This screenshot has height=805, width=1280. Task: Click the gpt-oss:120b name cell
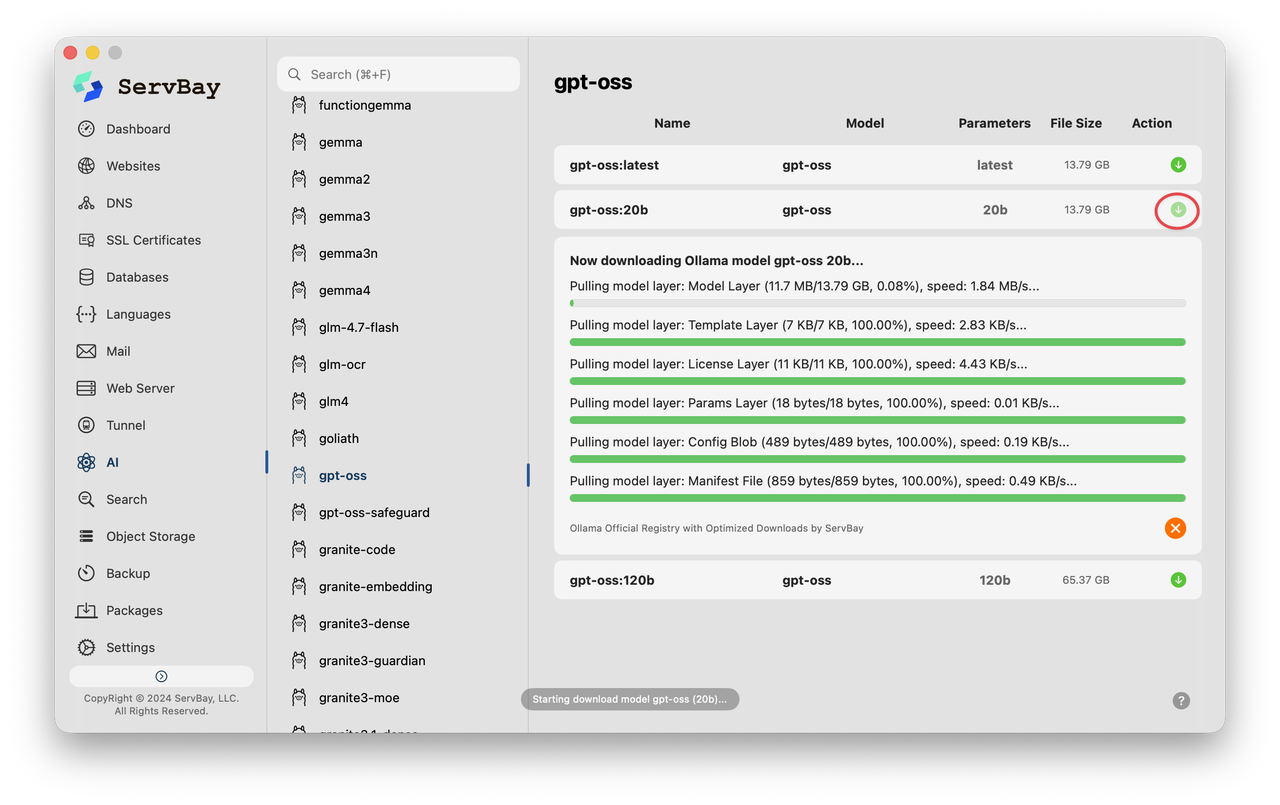[612, 580]
